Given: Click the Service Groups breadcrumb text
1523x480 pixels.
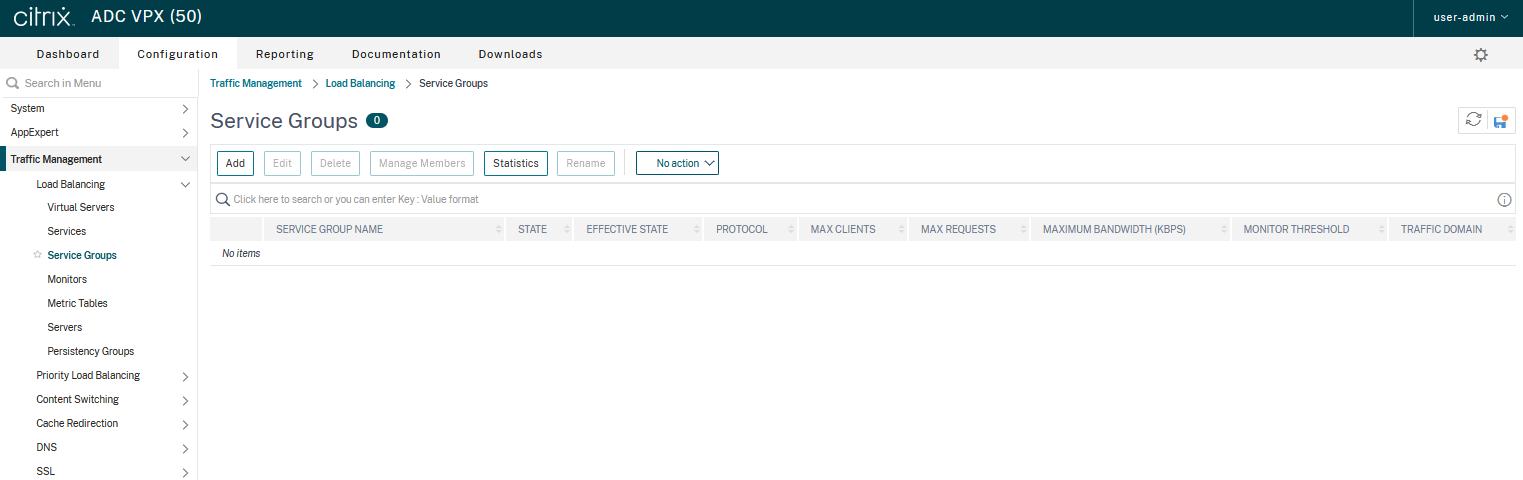Looking at the screenshot, I should pos(453,83).
